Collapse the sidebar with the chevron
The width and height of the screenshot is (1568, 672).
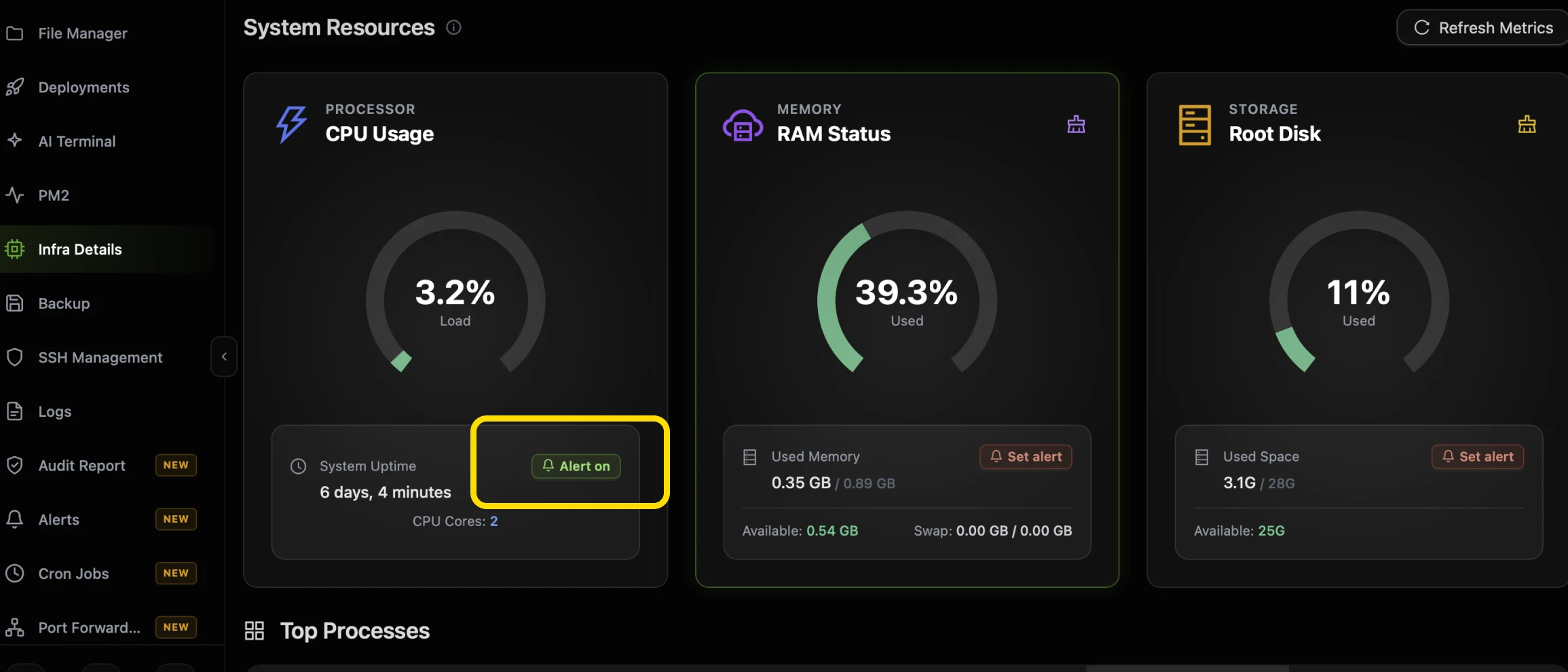[x=224, y=356]
